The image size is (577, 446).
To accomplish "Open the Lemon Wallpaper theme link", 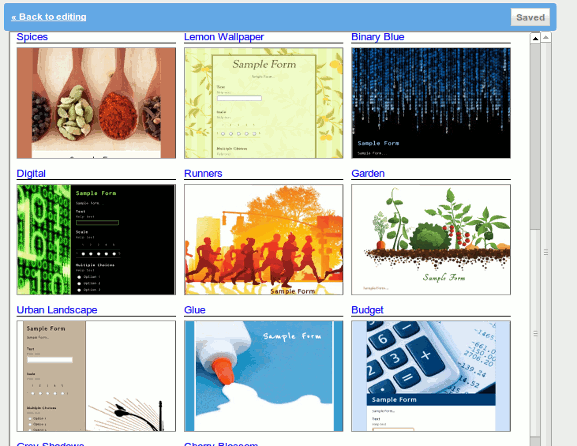I will point(224,37).
